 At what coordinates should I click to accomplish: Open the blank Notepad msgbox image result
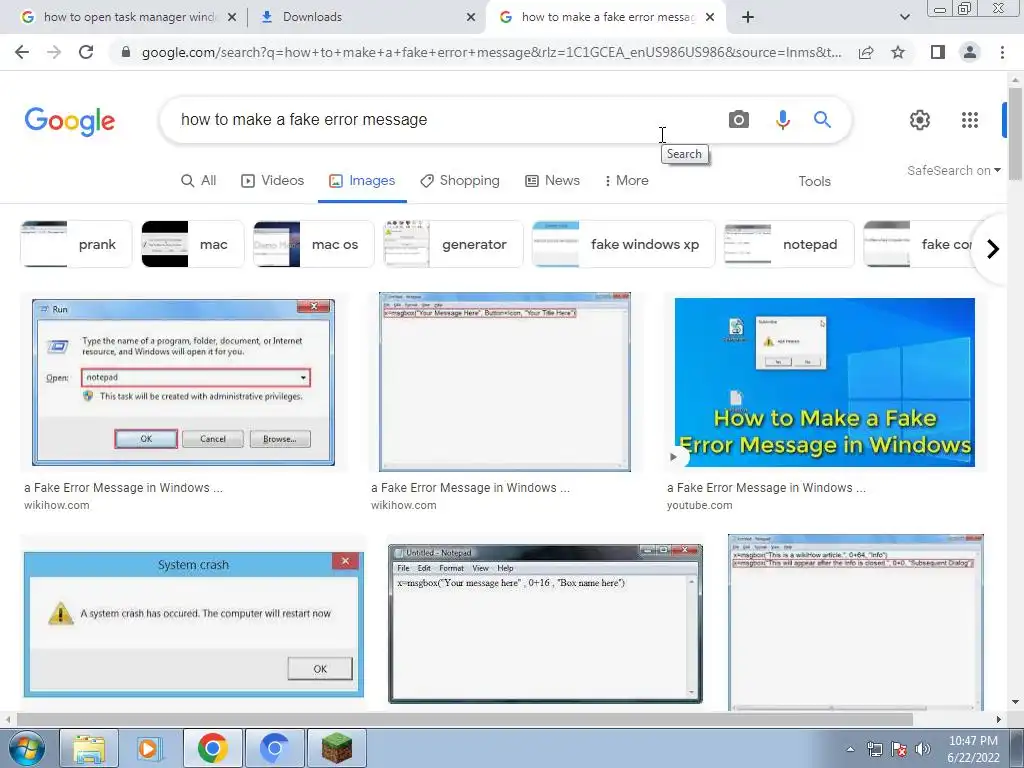point(505,382)
